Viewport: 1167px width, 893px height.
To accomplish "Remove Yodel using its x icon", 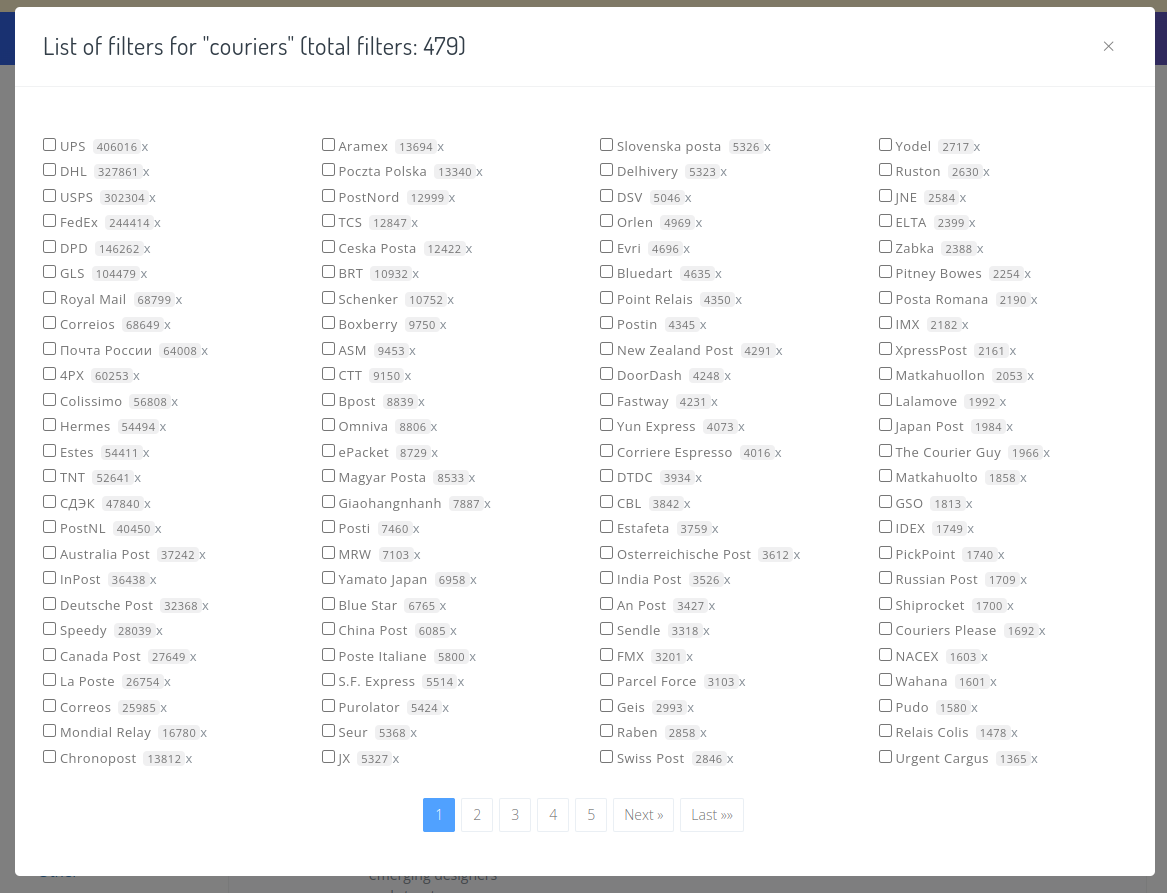I will [977, 147].
